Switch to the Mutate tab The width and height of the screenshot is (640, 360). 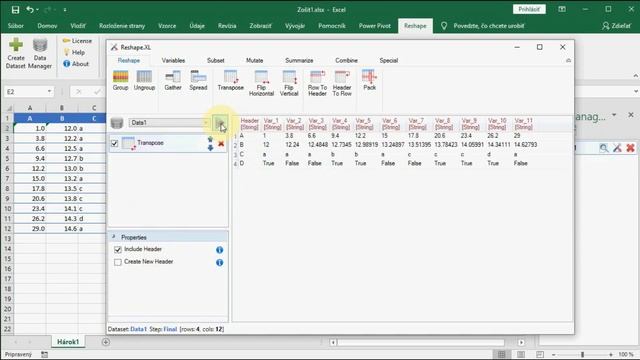click(x=254, y=60)
